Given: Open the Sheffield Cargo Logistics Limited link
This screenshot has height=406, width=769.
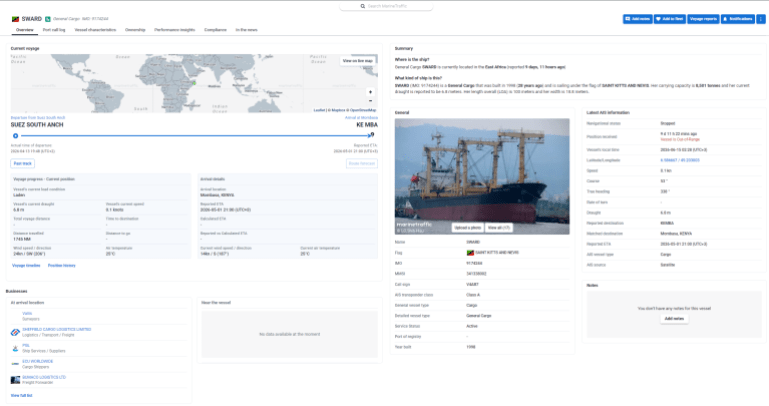Looking at the screenshot, I should pos(56,330).
